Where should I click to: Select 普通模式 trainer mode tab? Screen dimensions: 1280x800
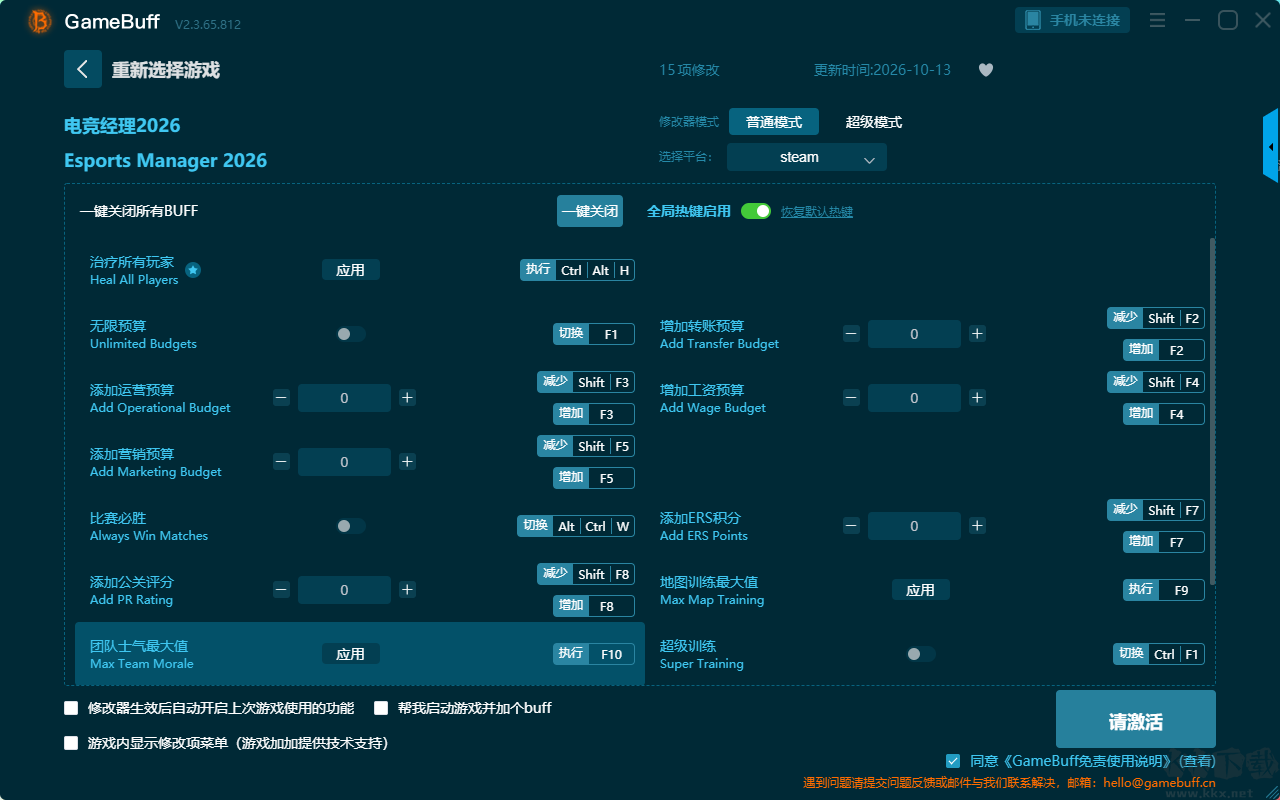[x=774, y=122]
